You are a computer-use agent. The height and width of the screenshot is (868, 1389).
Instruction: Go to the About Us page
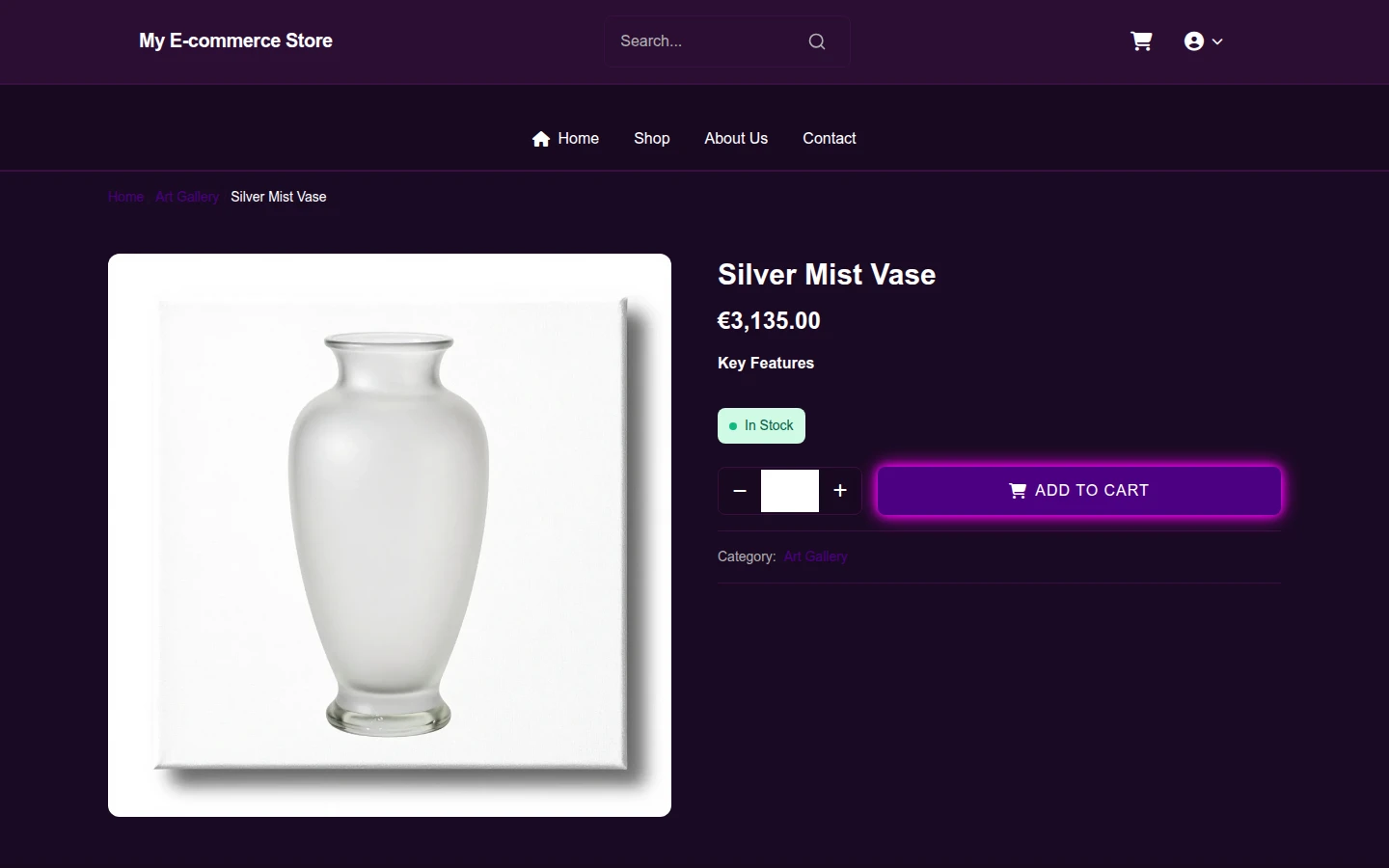point(736,139)
